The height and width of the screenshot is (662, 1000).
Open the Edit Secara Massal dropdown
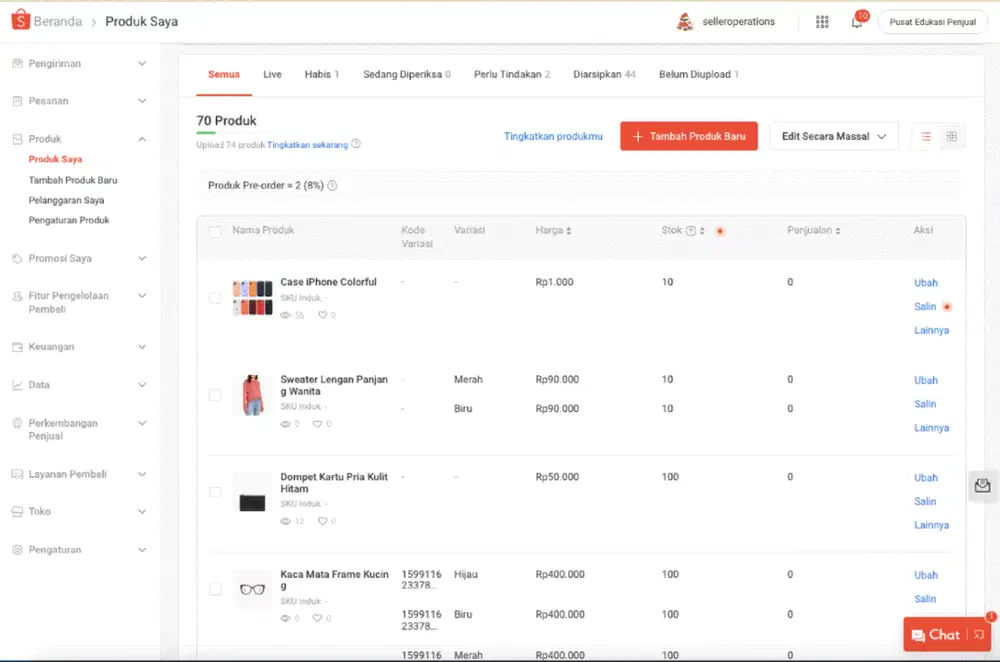pos(834,136)
